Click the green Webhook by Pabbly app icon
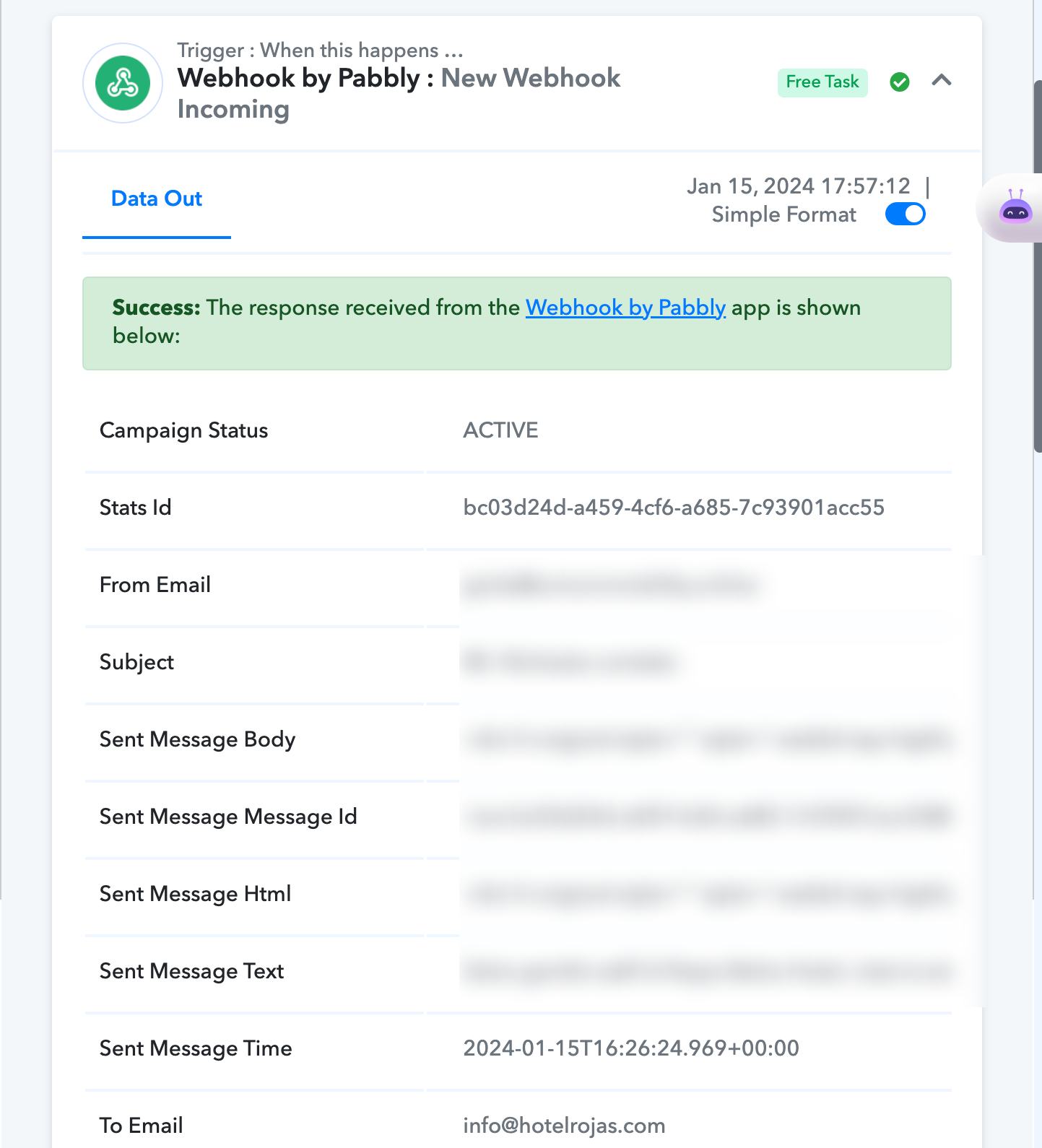Viewport: 1042px width, 1148px height. (123, 83)
